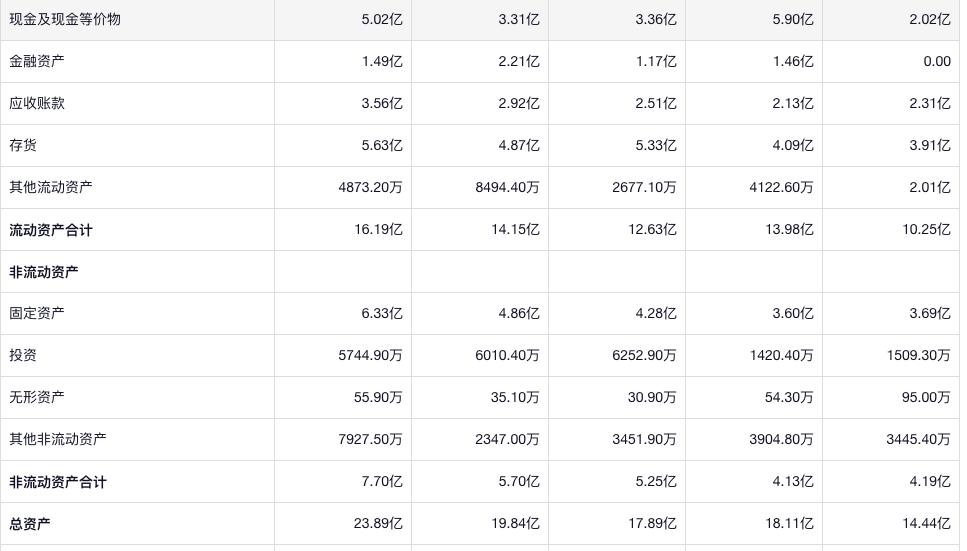Click the 总资产 row header
This screenshot has width=967, height=551.
point(30,524)
